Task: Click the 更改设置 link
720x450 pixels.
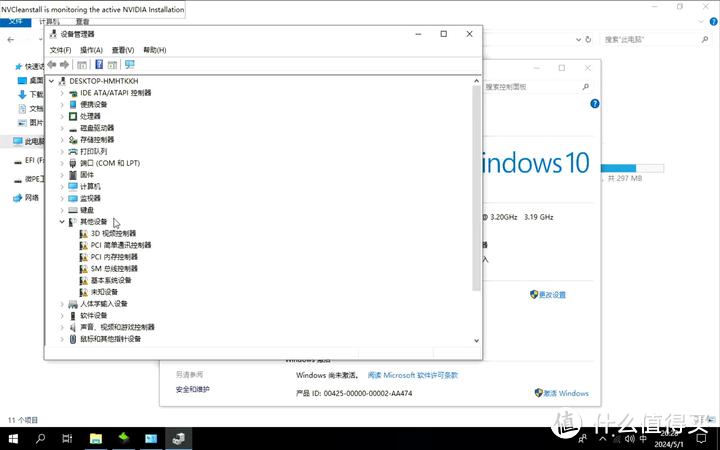Action: [x=551, y=295]
